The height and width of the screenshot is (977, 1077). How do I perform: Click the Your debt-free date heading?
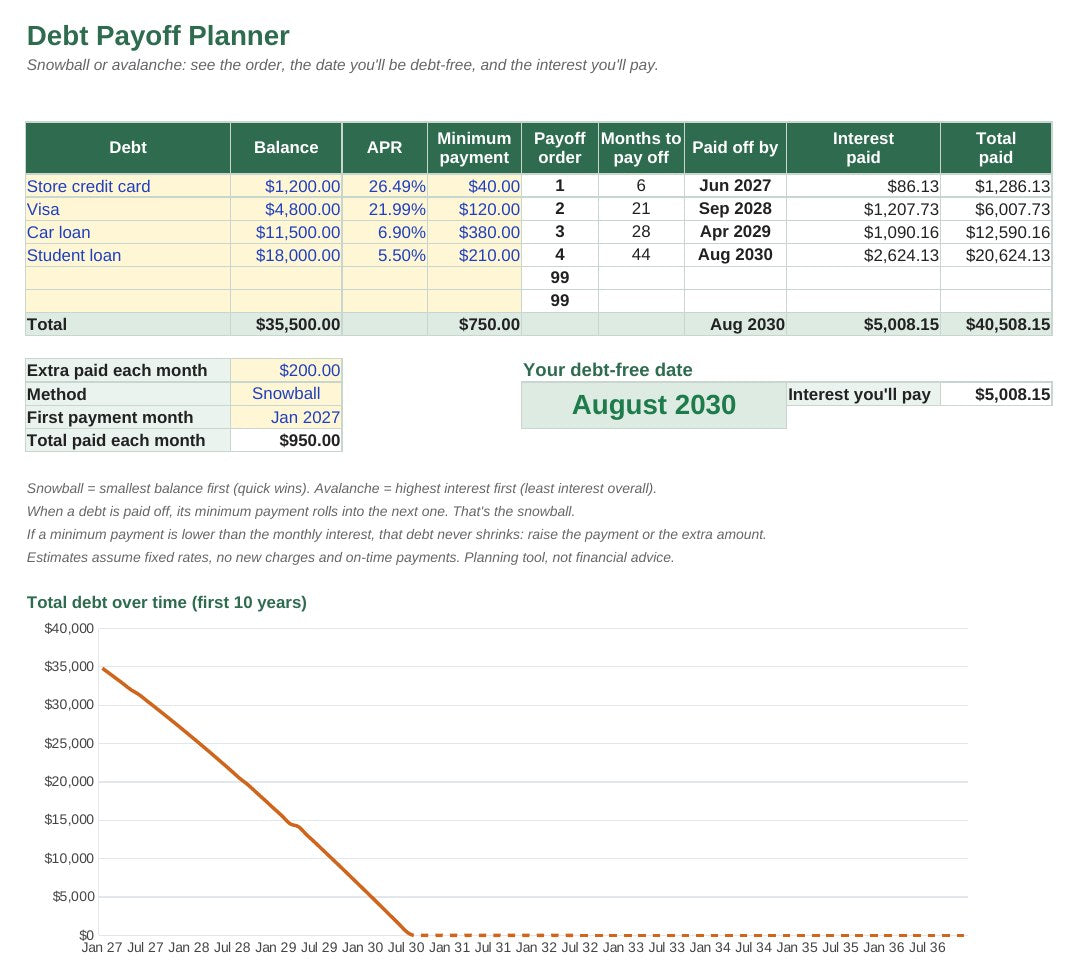608,370
